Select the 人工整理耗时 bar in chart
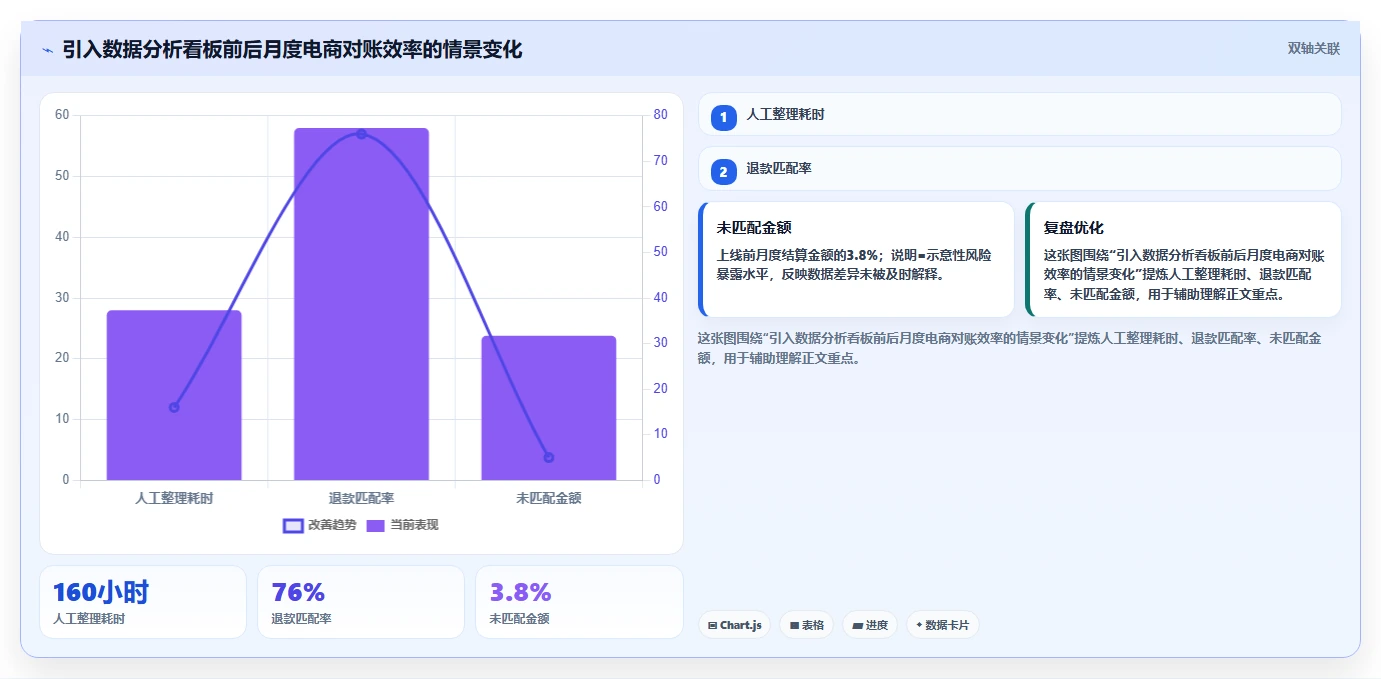Screen dimensions: 1381x679 tap(174, 395)
